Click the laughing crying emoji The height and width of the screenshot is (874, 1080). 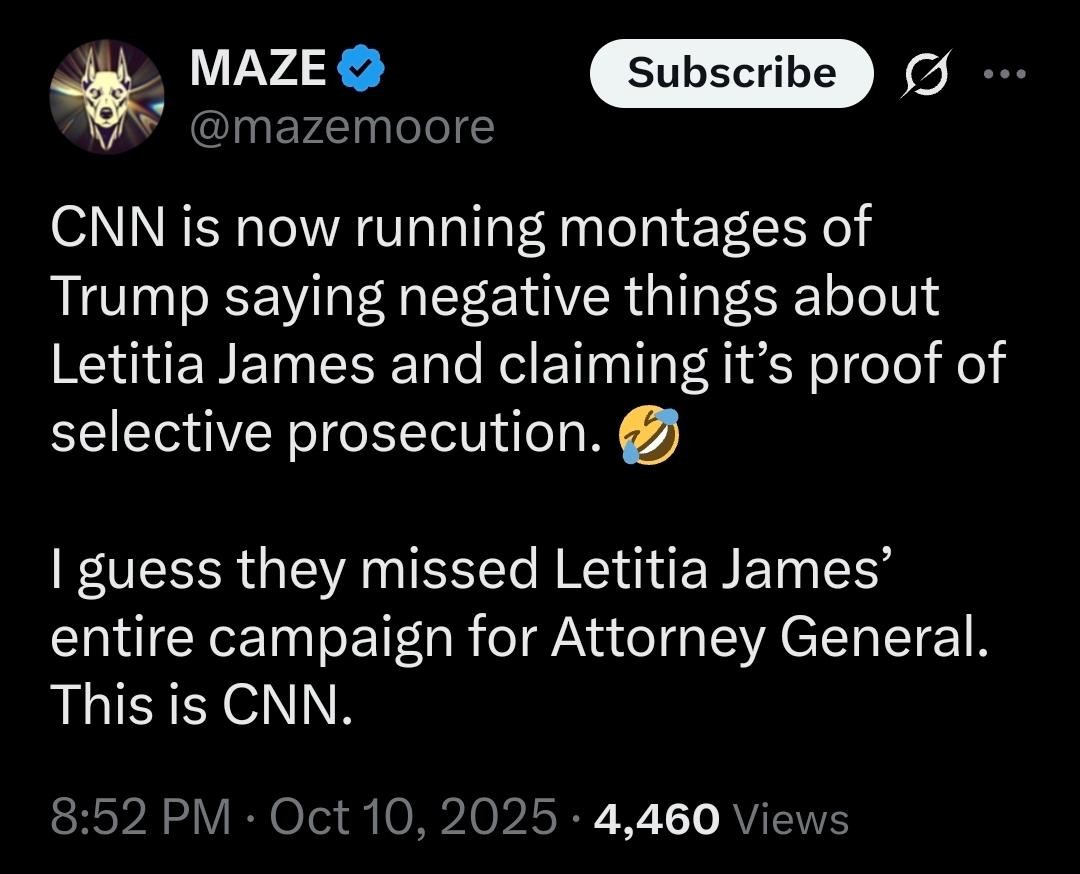pyautogui.click(x=649, y=435)
